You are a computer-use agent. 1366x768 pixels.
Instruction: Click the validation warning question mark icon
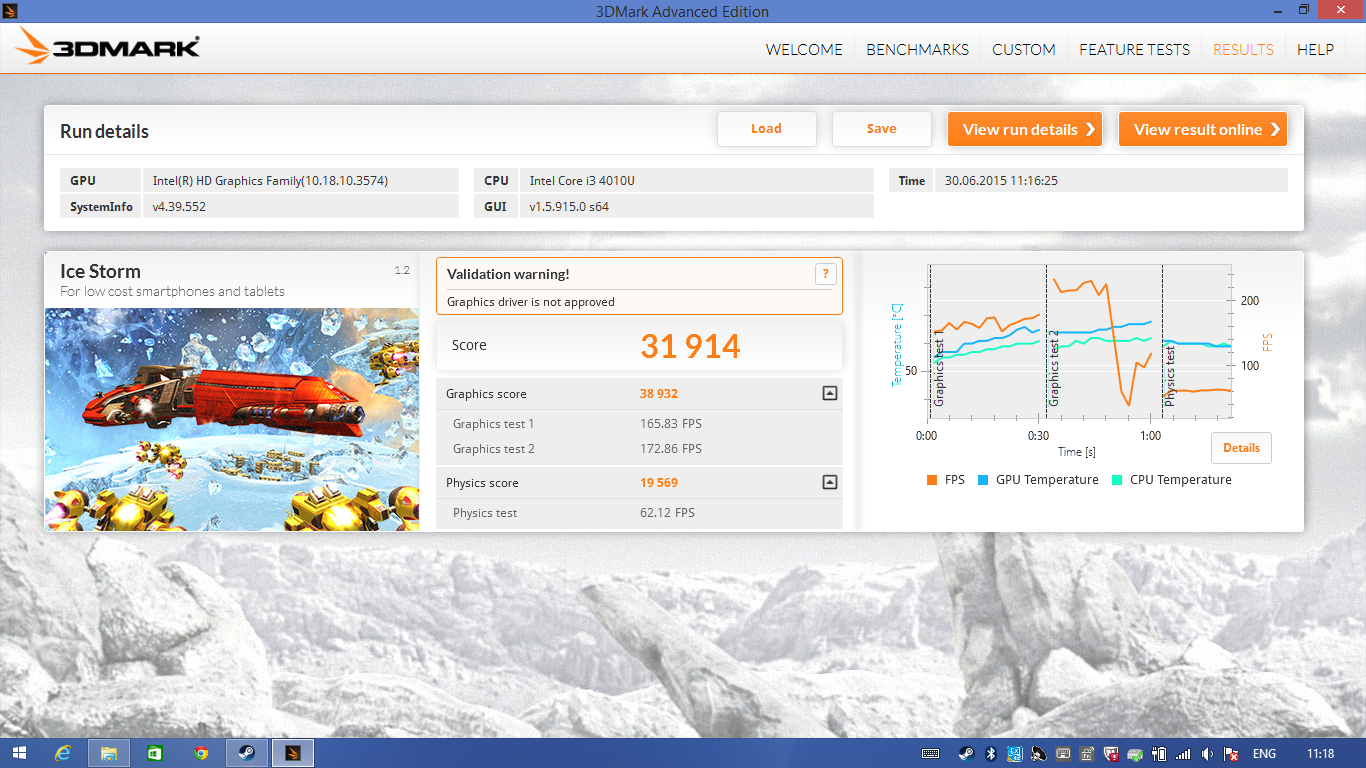825,273
